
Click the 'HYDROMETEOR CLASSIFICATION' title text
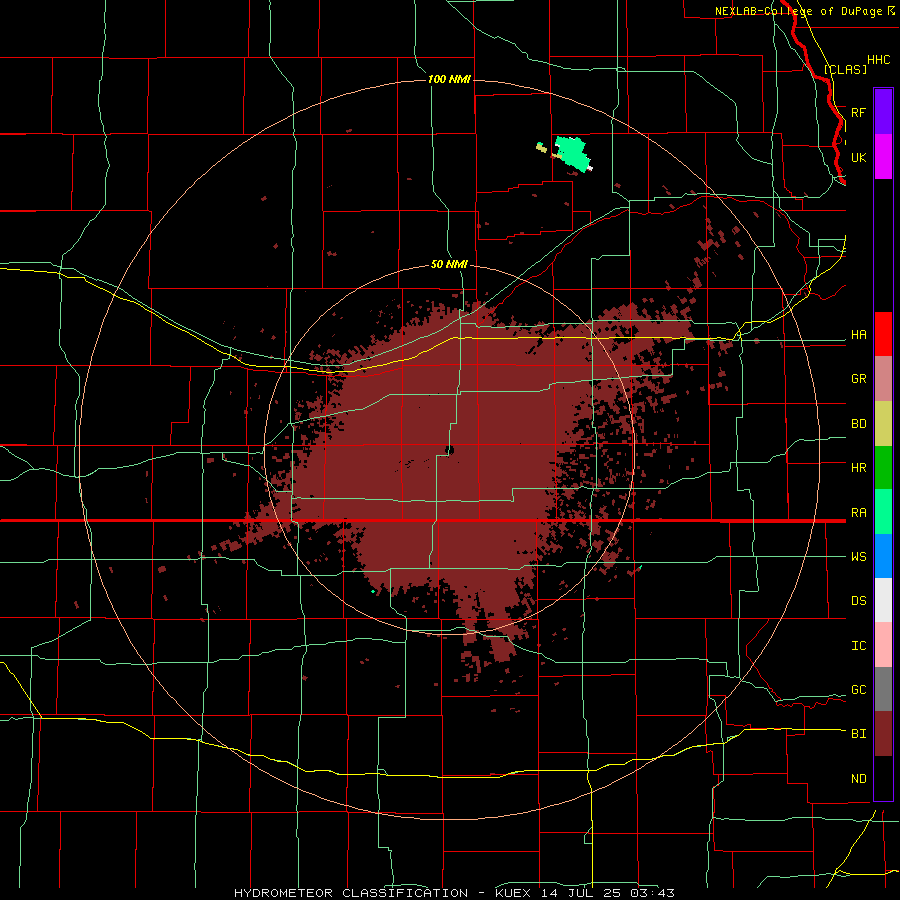[x=351, y=893]
